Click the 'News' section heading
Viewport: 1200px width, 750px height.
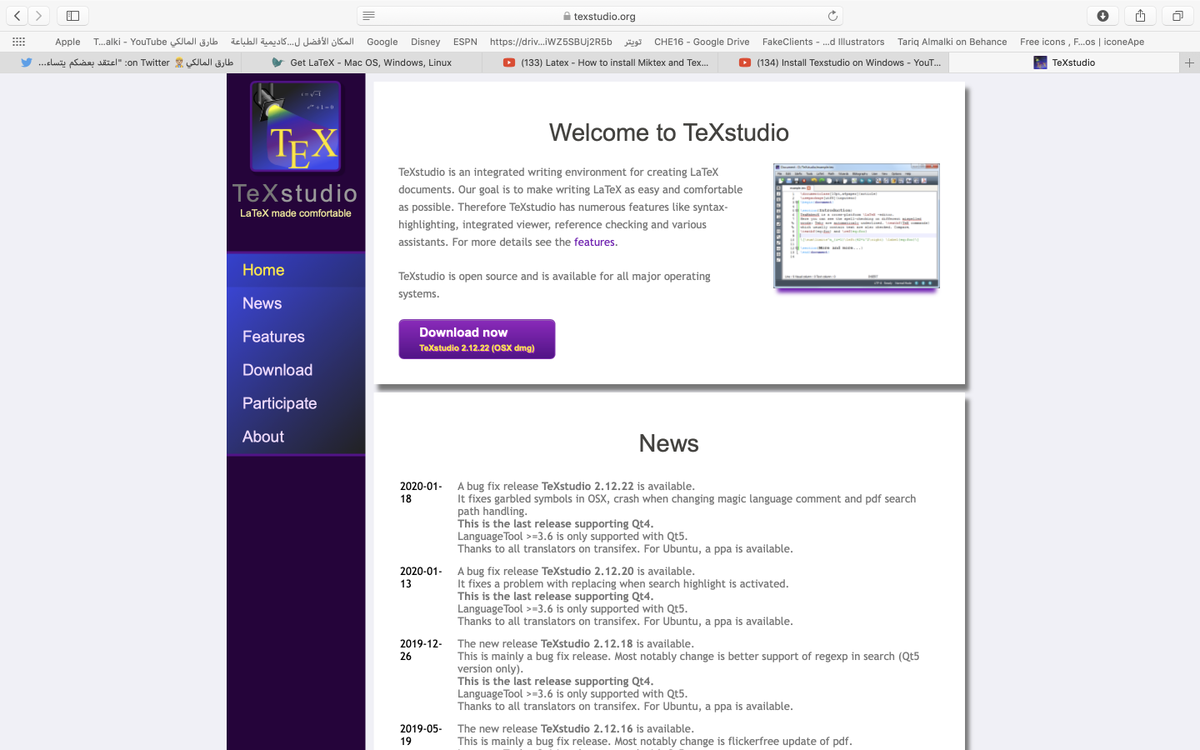tap(669, 443)
